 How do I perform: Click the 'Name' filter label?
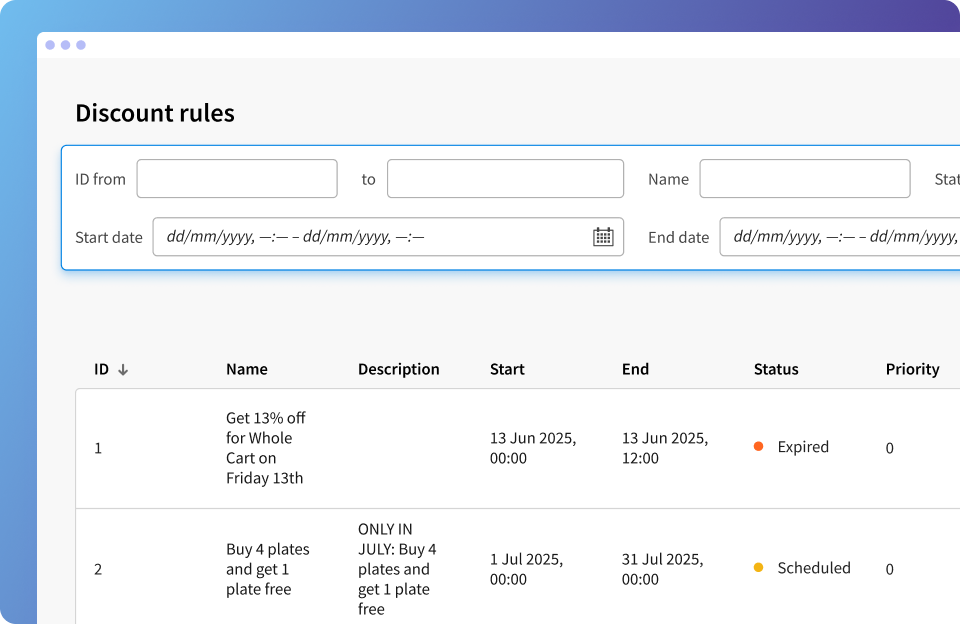668,179
